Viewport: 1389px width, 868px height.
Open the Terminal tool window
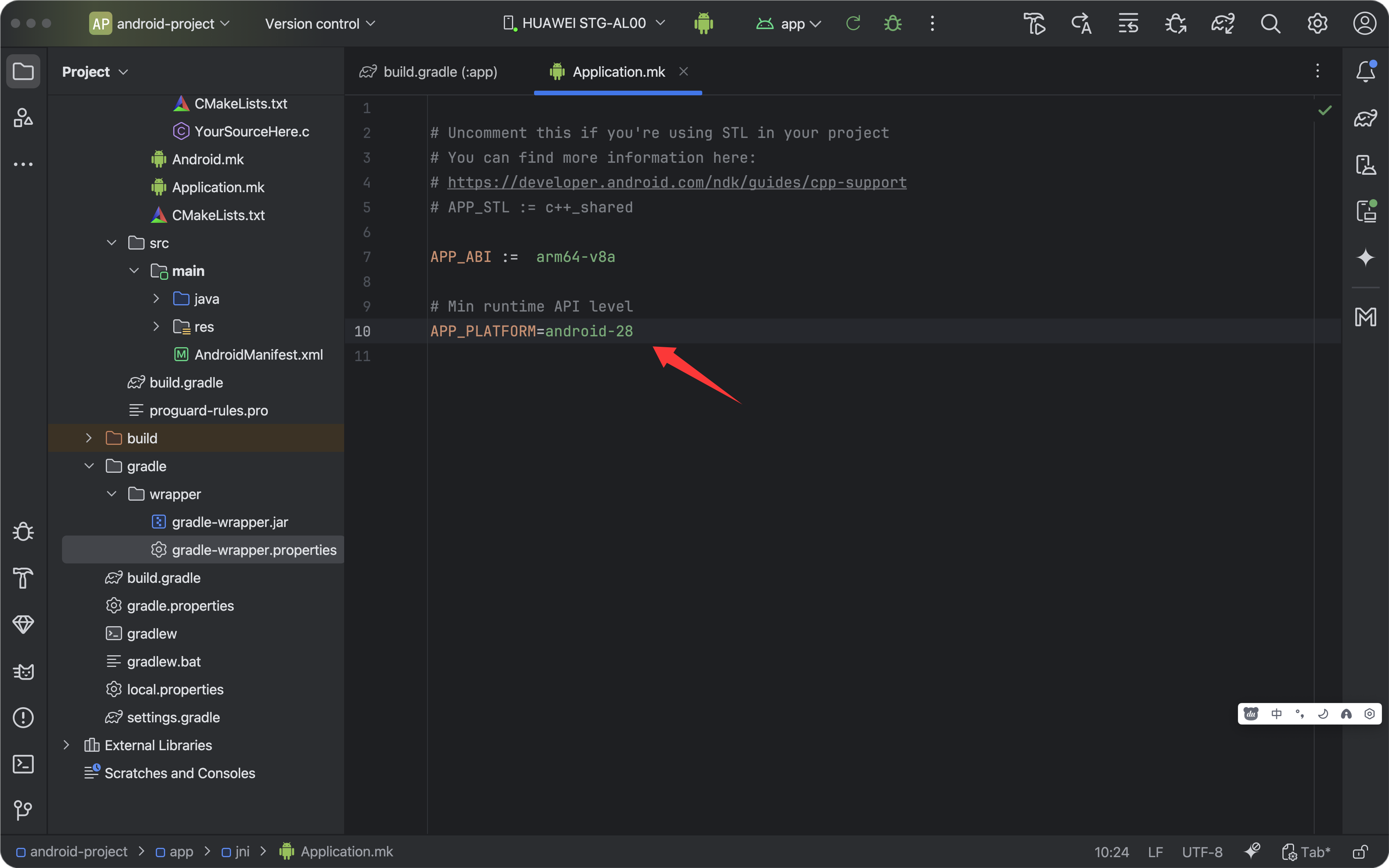coord(23,764)
